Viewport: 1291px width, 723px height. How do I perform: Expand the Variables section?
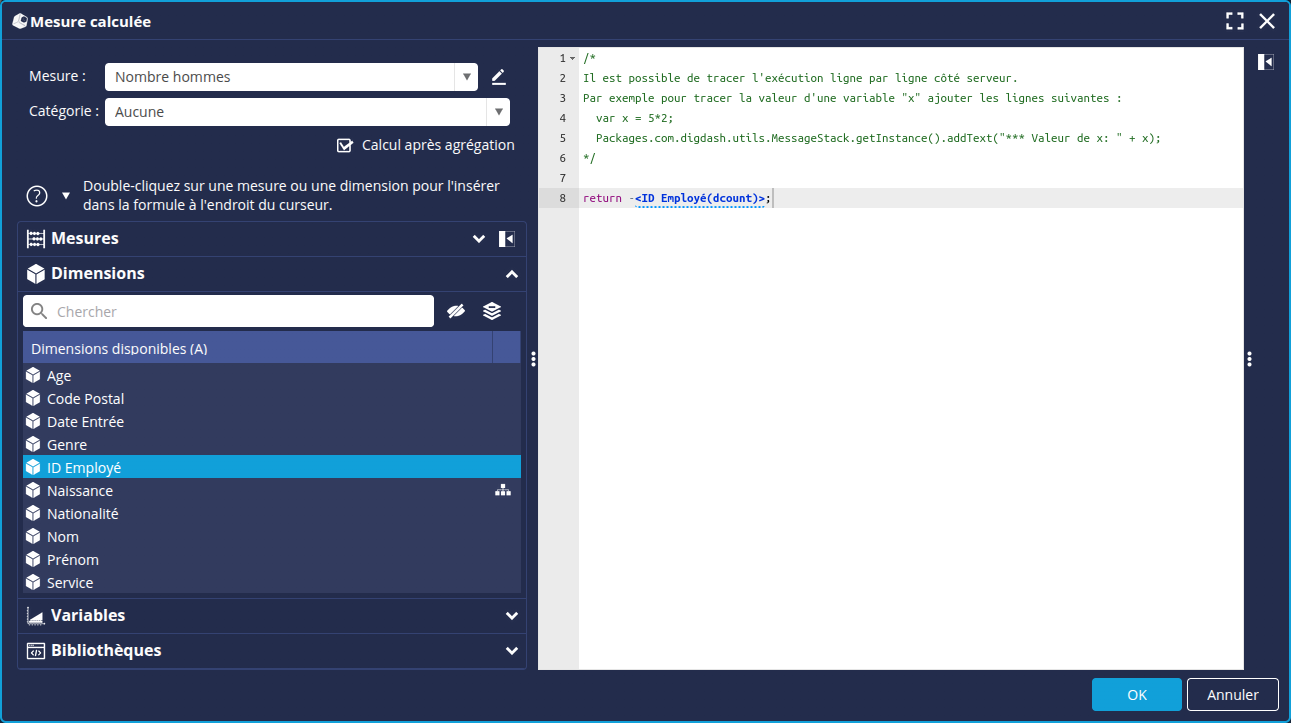(511, 616)
